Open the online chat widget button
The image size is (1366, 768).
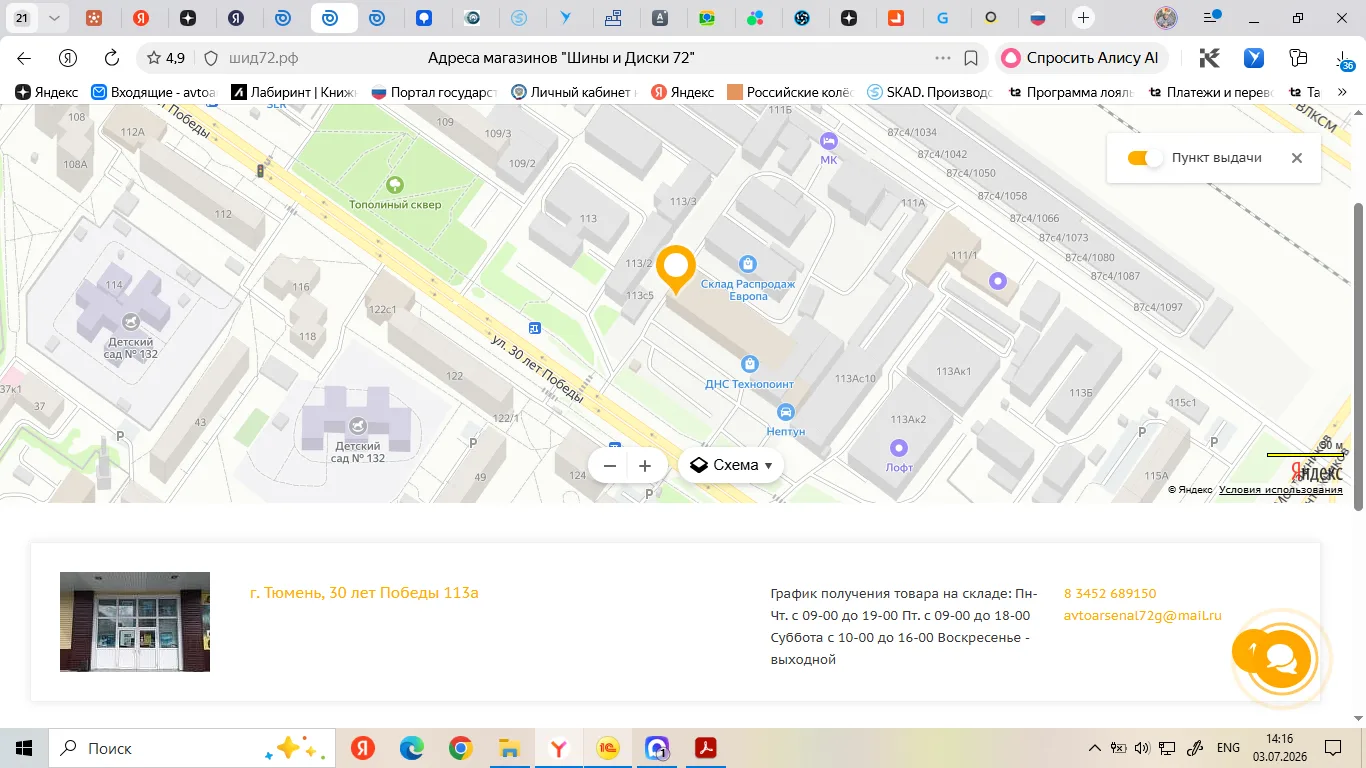click(x=1280, y=657)
